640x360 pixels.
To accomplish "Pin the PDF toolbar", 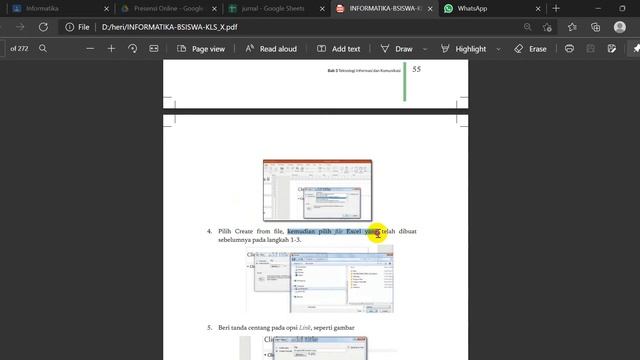I will click(636, 49).
